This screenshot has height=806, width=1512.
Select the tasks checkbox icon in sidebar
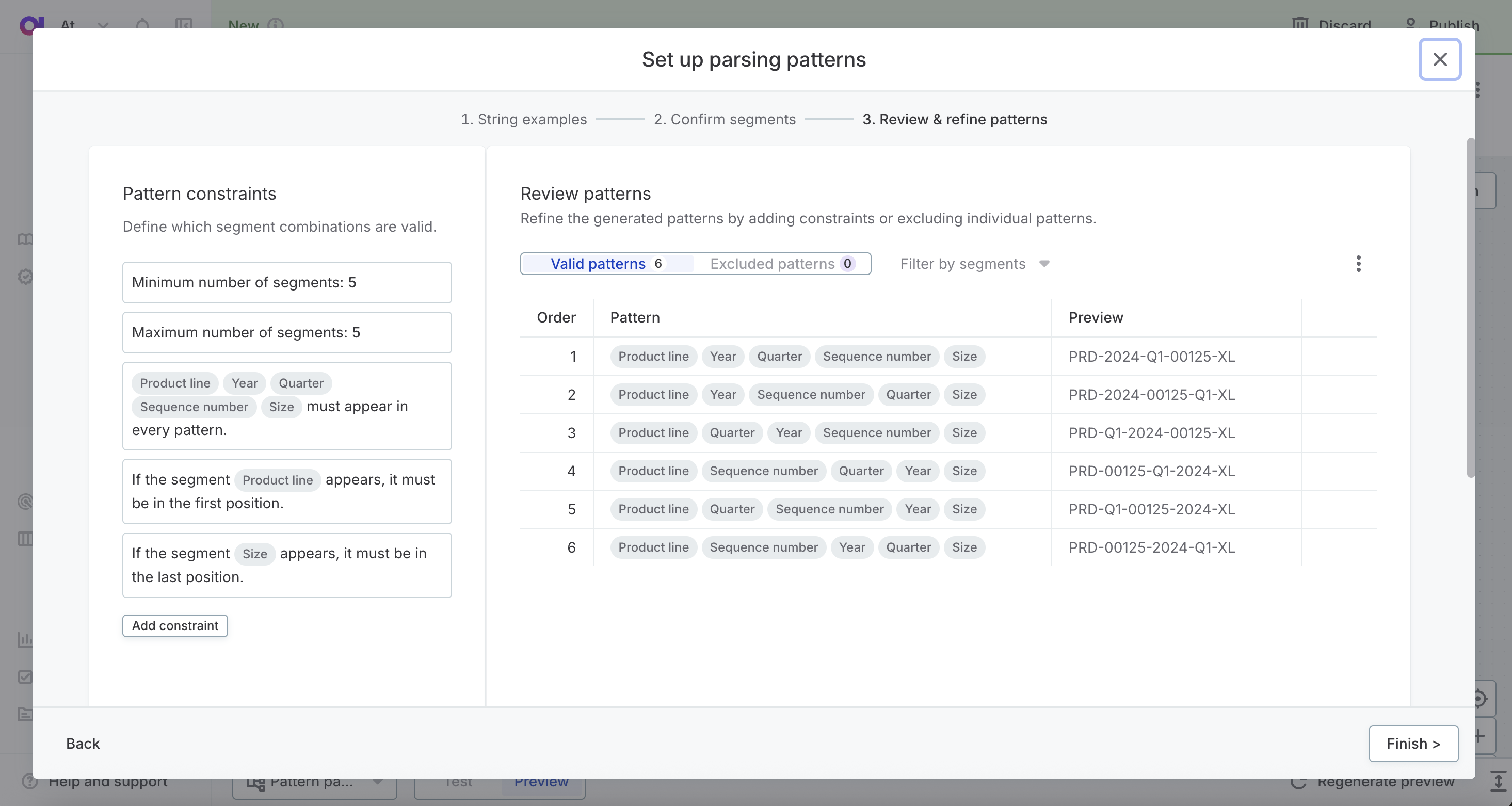point(25,677)
